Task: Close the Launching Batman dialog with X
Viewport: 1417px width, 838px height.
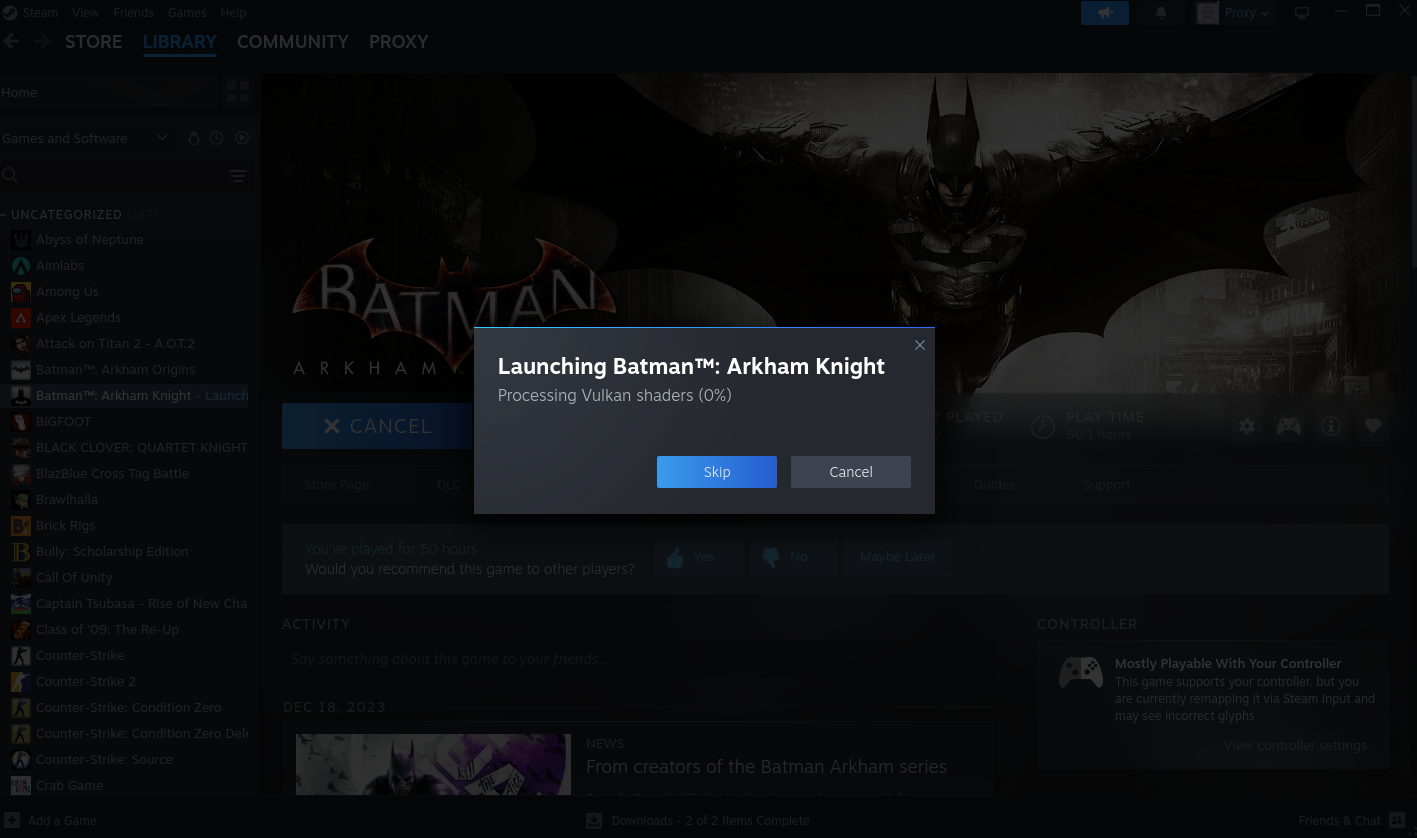Action: (920, 345)
